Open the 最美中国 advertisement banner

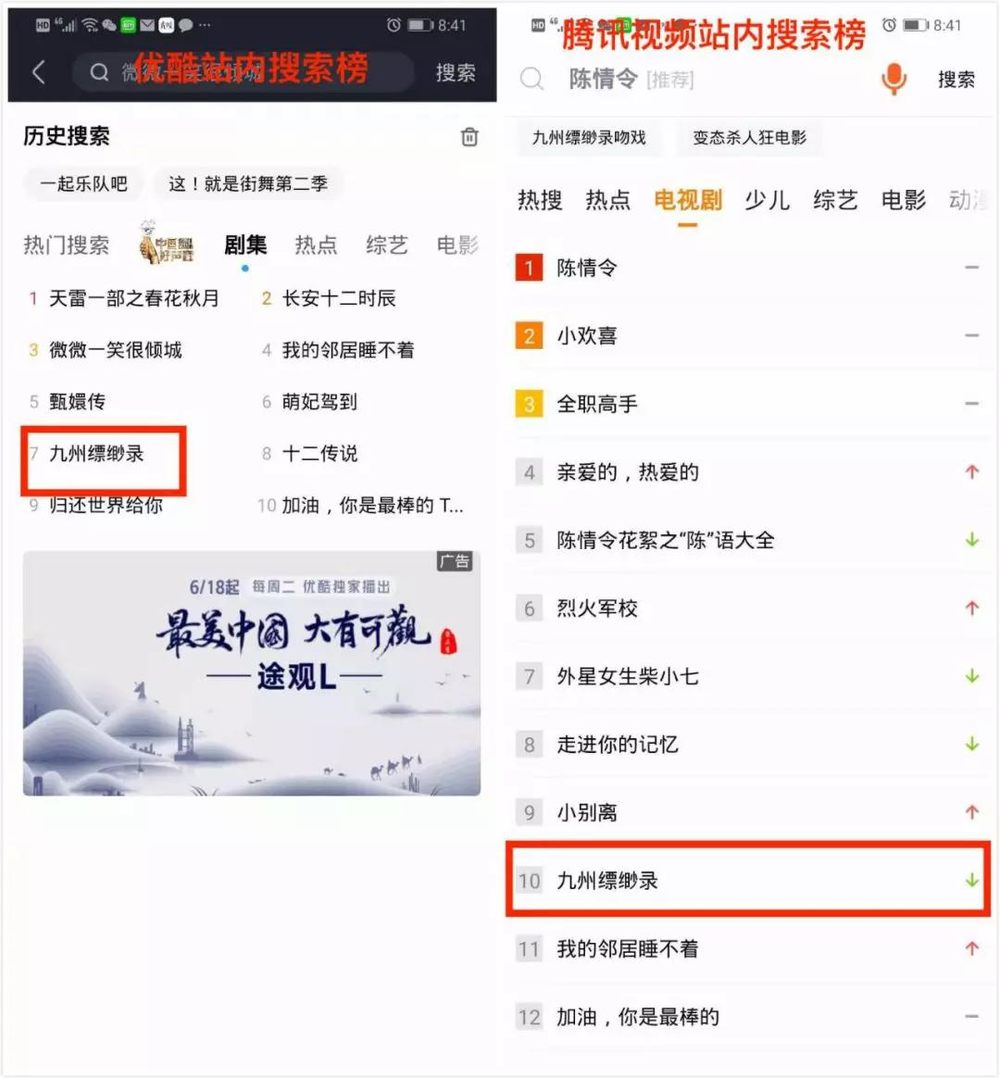(252, 673)
